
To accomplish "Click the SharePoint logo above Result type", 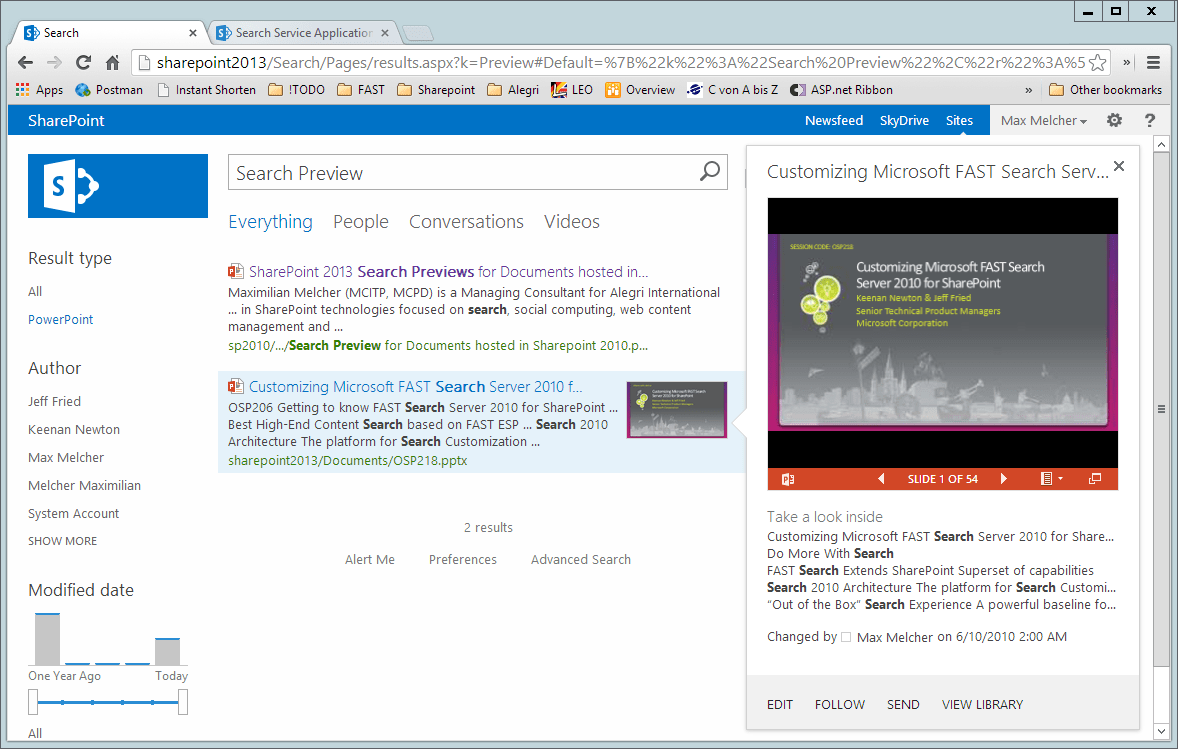I will [117, 185].
